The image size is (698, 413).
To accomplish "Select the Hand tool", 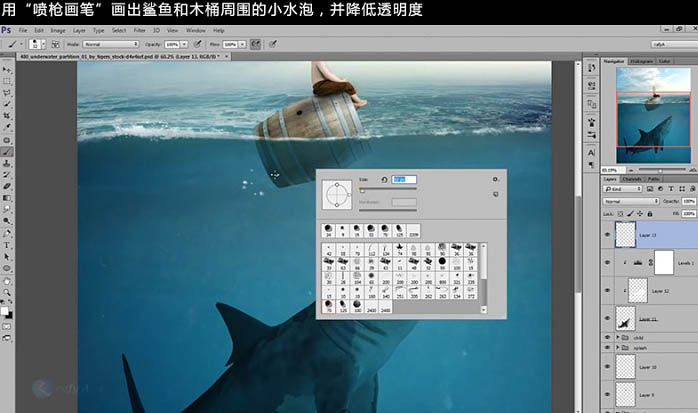I will [x=7, y=281].
